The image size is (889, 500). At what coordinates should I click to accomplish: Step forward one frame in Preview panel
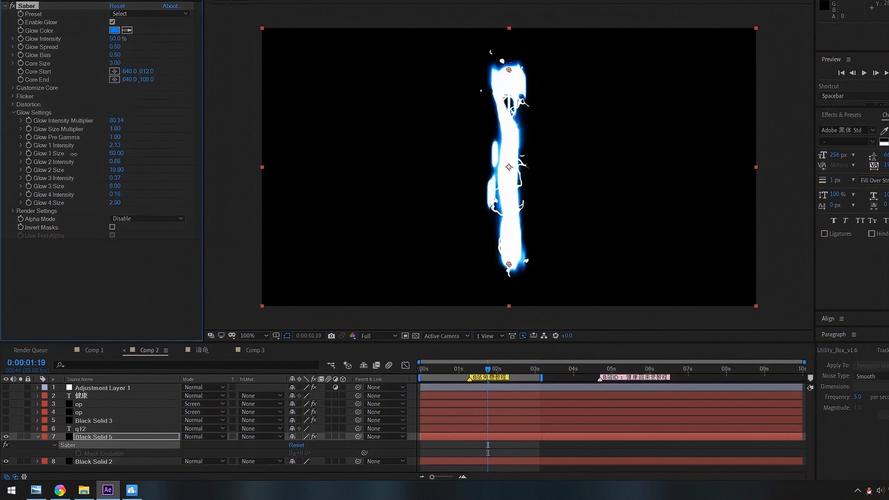(875, 73)
